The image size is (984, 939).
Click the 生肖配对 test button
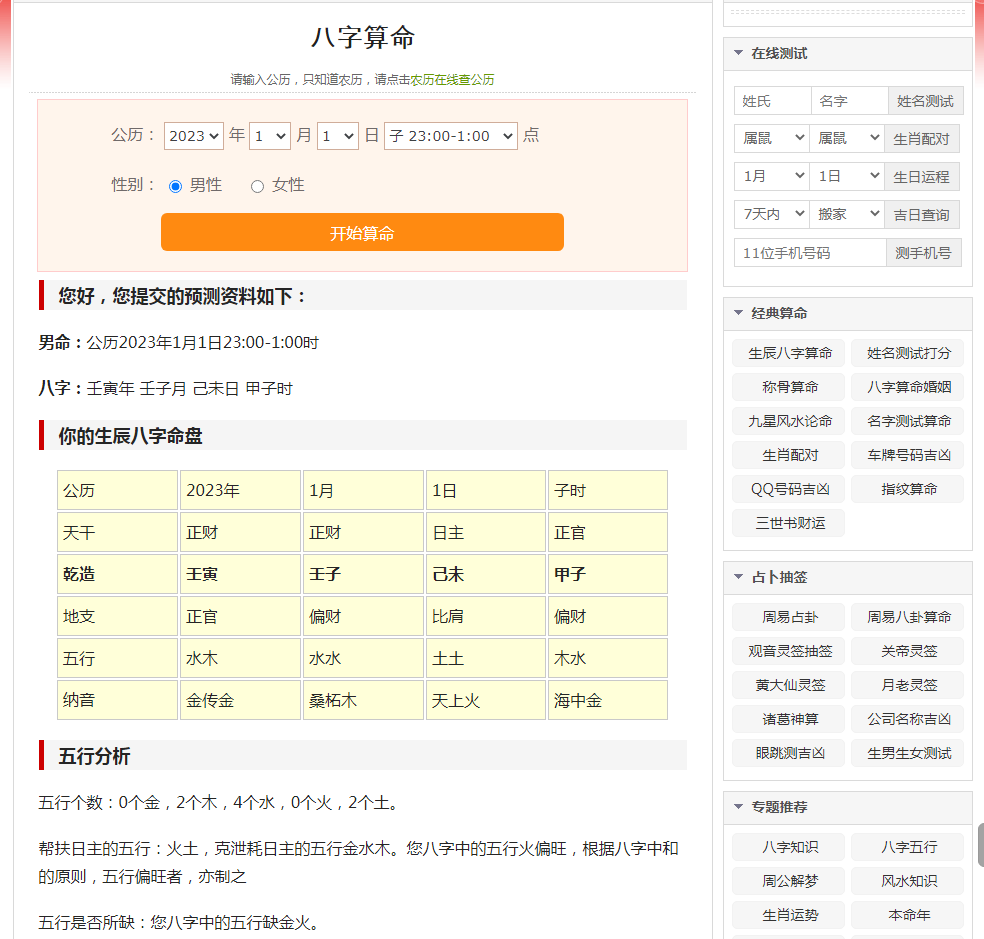921,138
